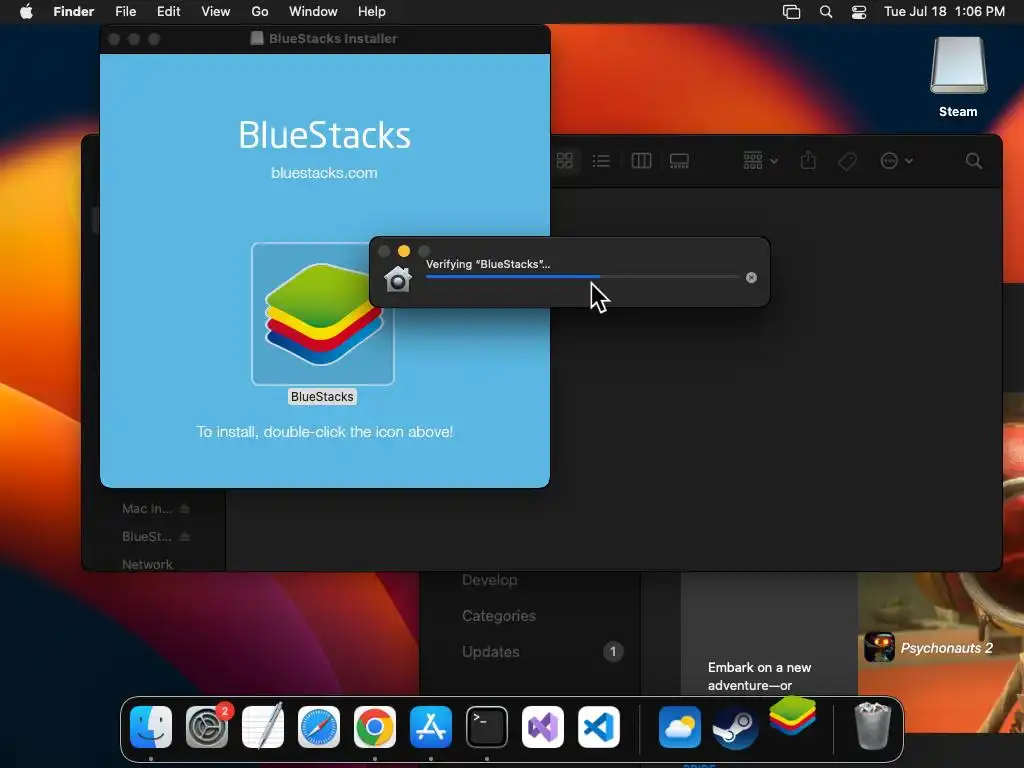Open Visual Studio Code from the Dock
The width and height of the screenshot is (1024, 768).
599,727
